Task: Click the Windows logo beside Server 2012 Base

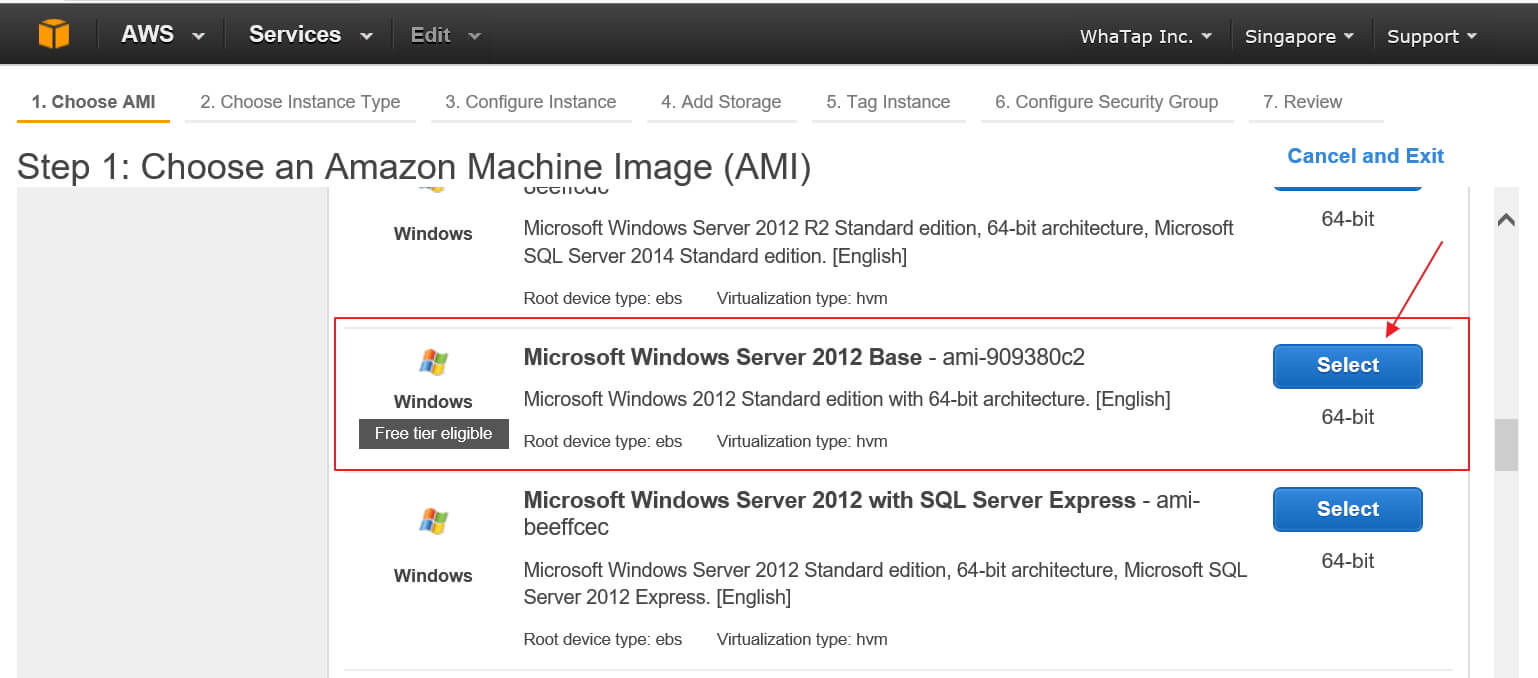Action: click(x=433, y=362)
